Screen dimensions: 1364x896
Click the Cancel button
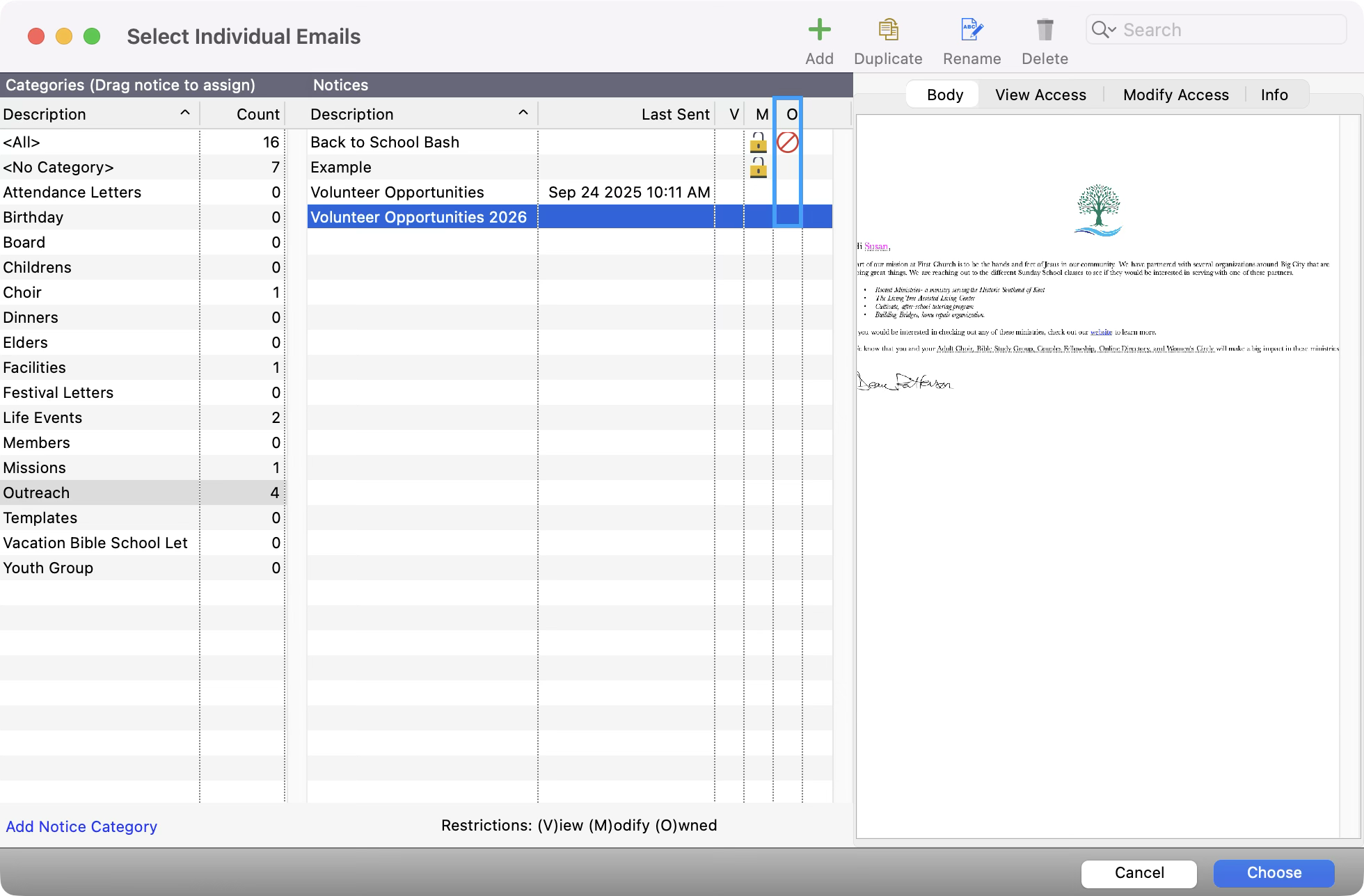point(1139,873)
